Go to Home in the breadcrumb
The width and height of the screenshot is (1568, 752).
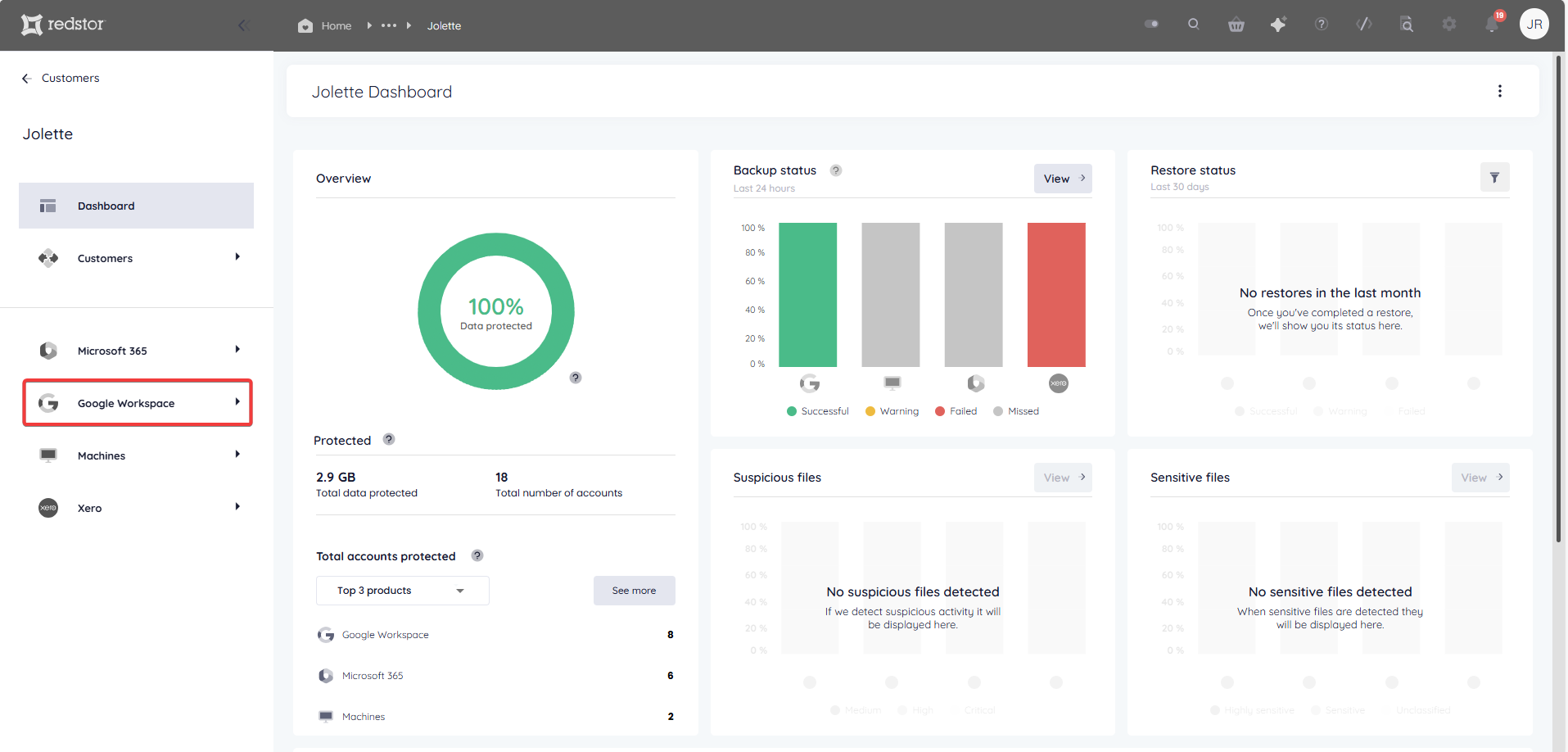pyautogui.click(x=337, y=26)
